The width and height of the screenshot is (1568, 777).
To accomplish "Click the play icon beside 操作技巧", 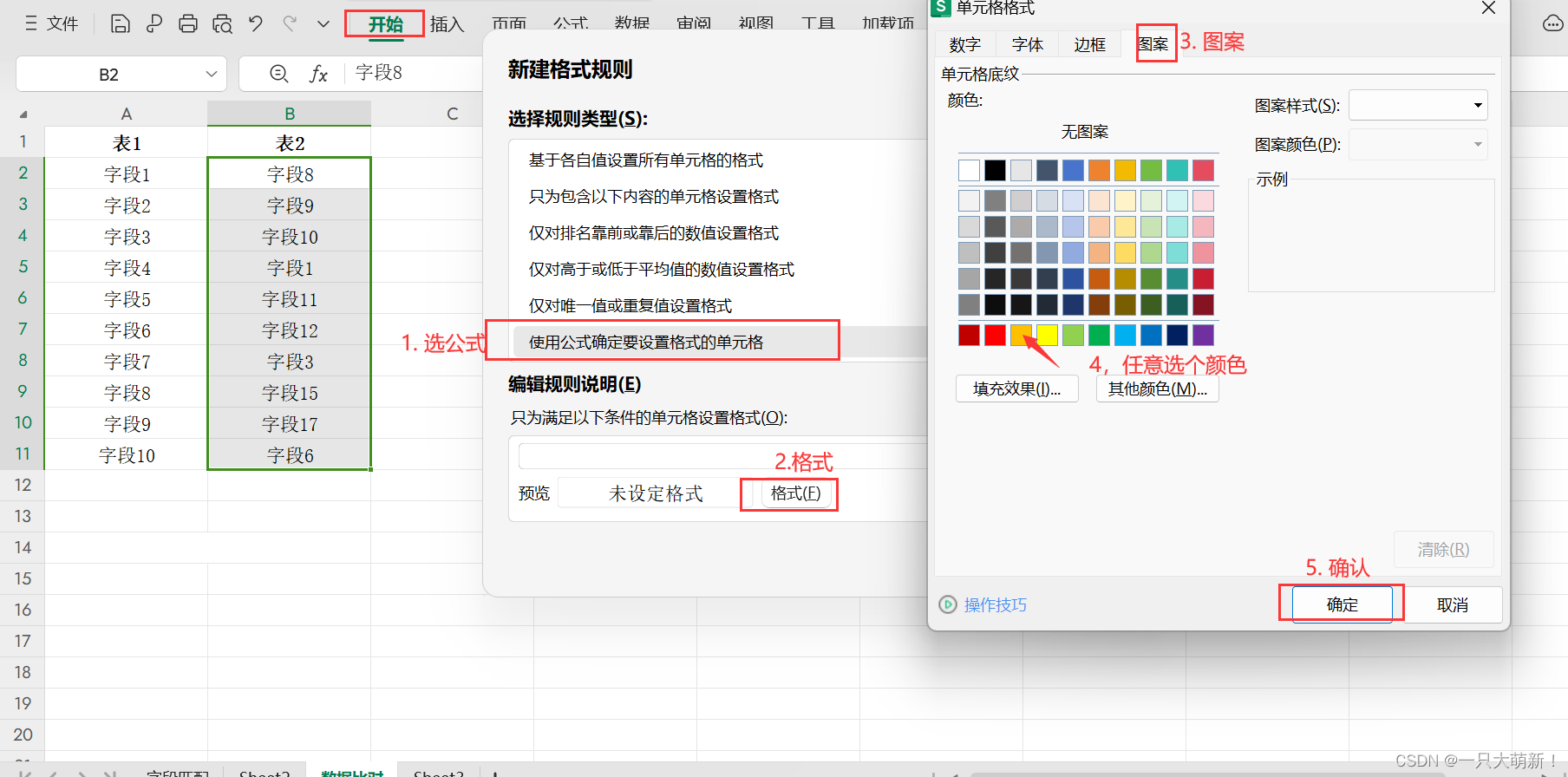I will pyautogui.click(x=948, y=604).
